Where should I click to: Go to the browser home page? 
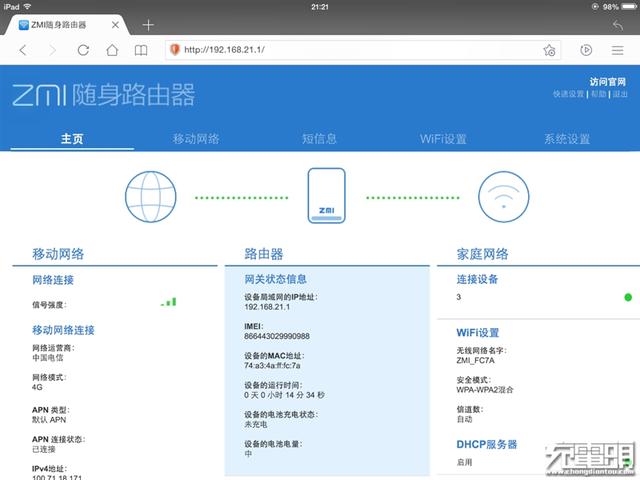pos(112,49)
